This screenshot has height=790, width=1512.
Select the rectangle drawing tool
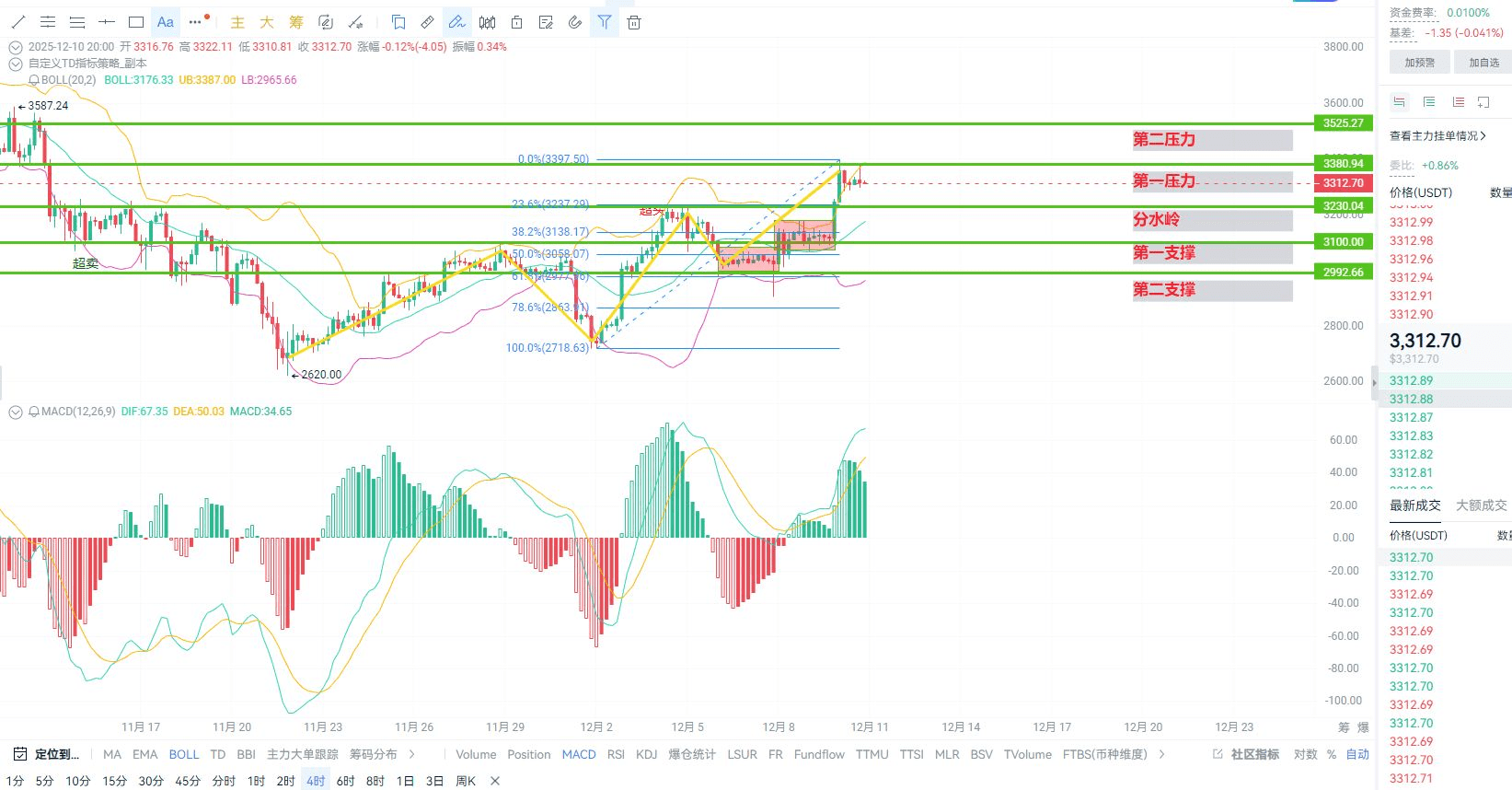point(136,22)
